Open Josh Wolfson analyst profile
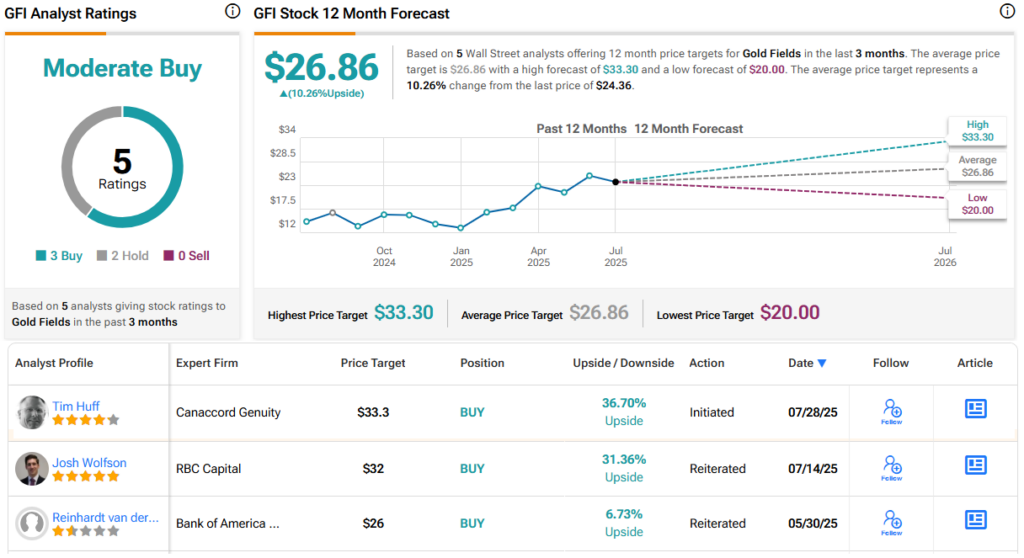This screenshot has width=1024, height=558. [89, 463]
